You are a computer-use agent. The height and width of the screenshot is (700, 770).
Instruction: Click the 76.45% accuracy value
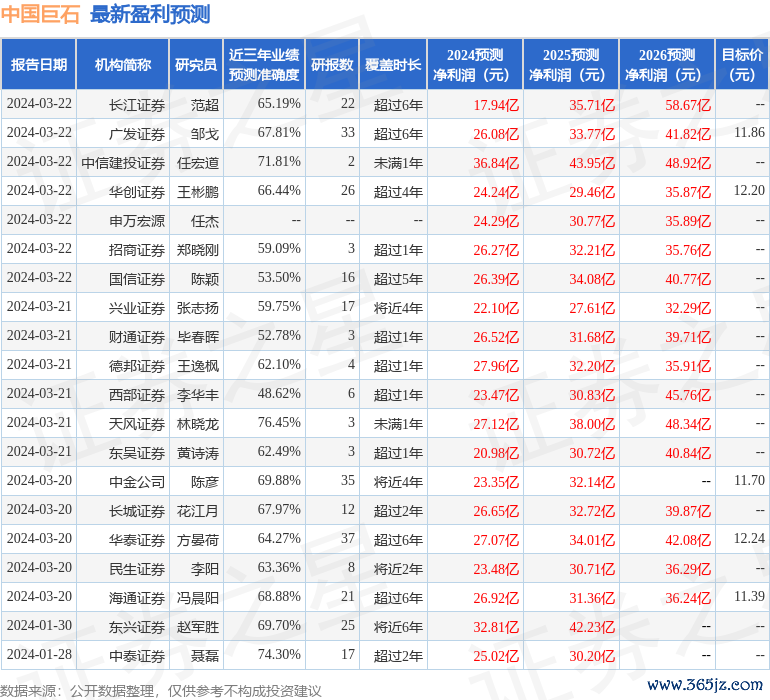tap(279, 423)
